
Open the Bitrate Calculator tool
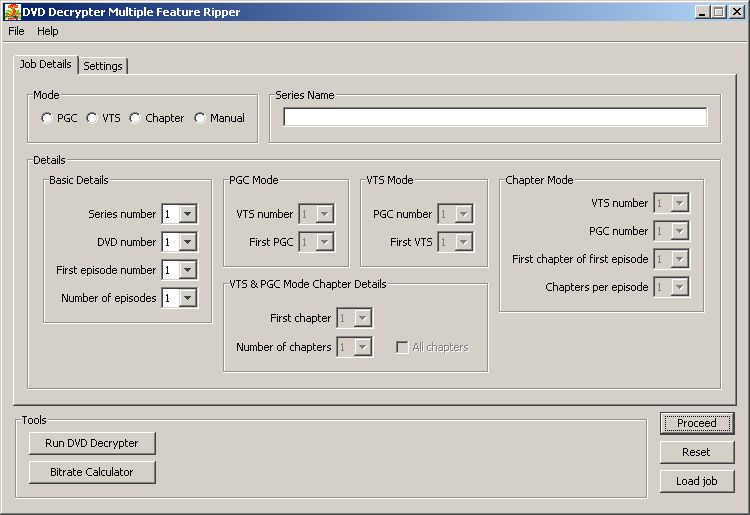point(92,472)
